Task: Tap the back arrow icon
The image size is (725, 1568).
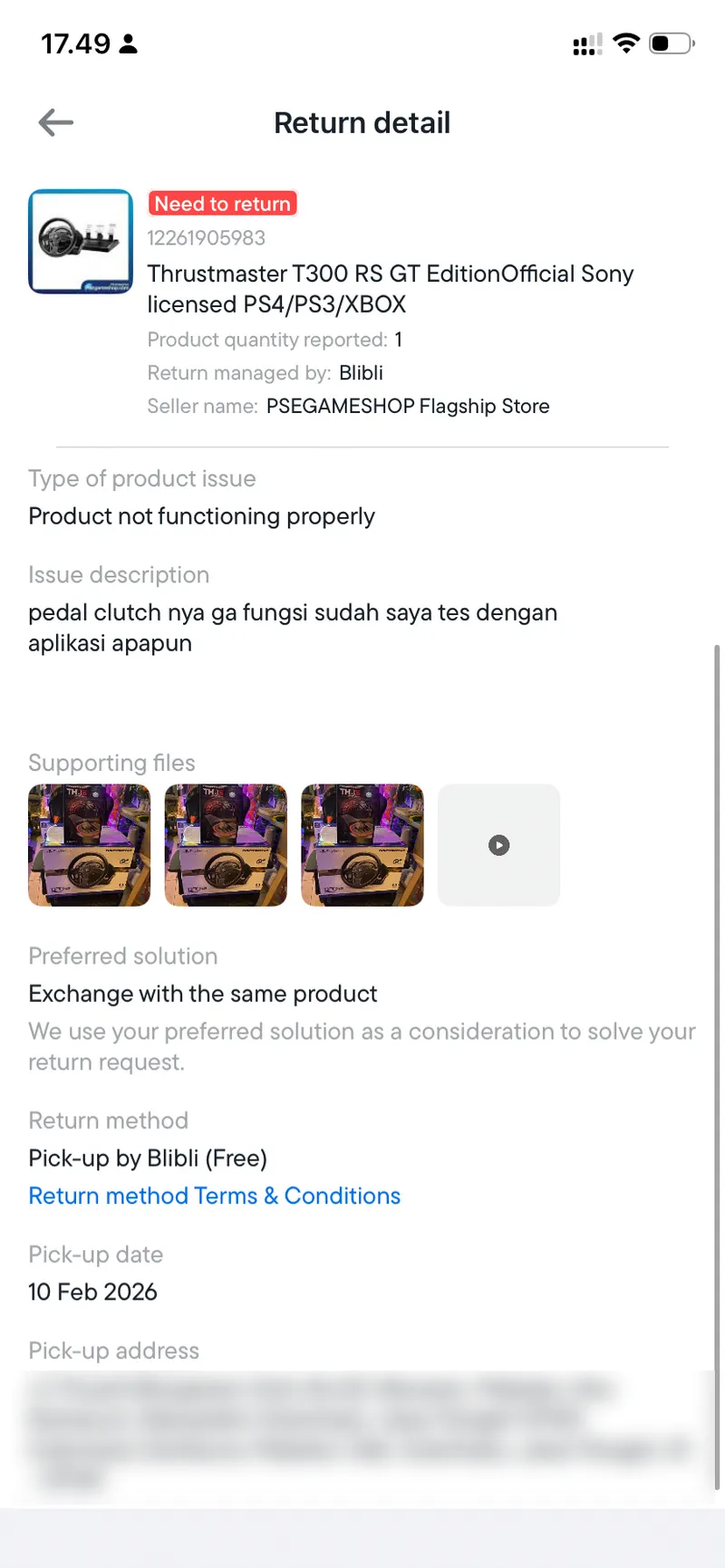Action: pos(56,122)
